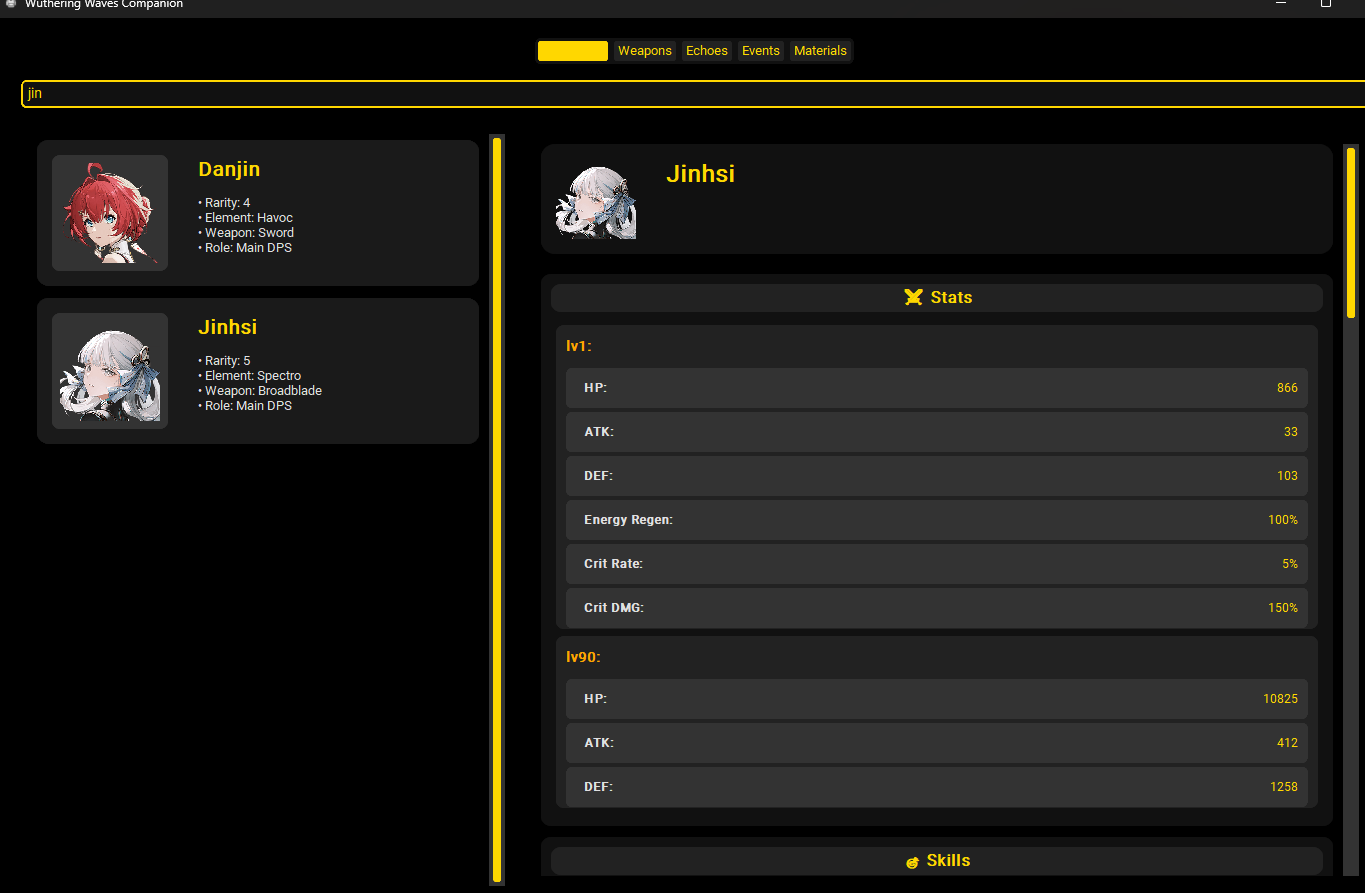
Task: Switch to the Echoes tab
Action: point(706,51)
